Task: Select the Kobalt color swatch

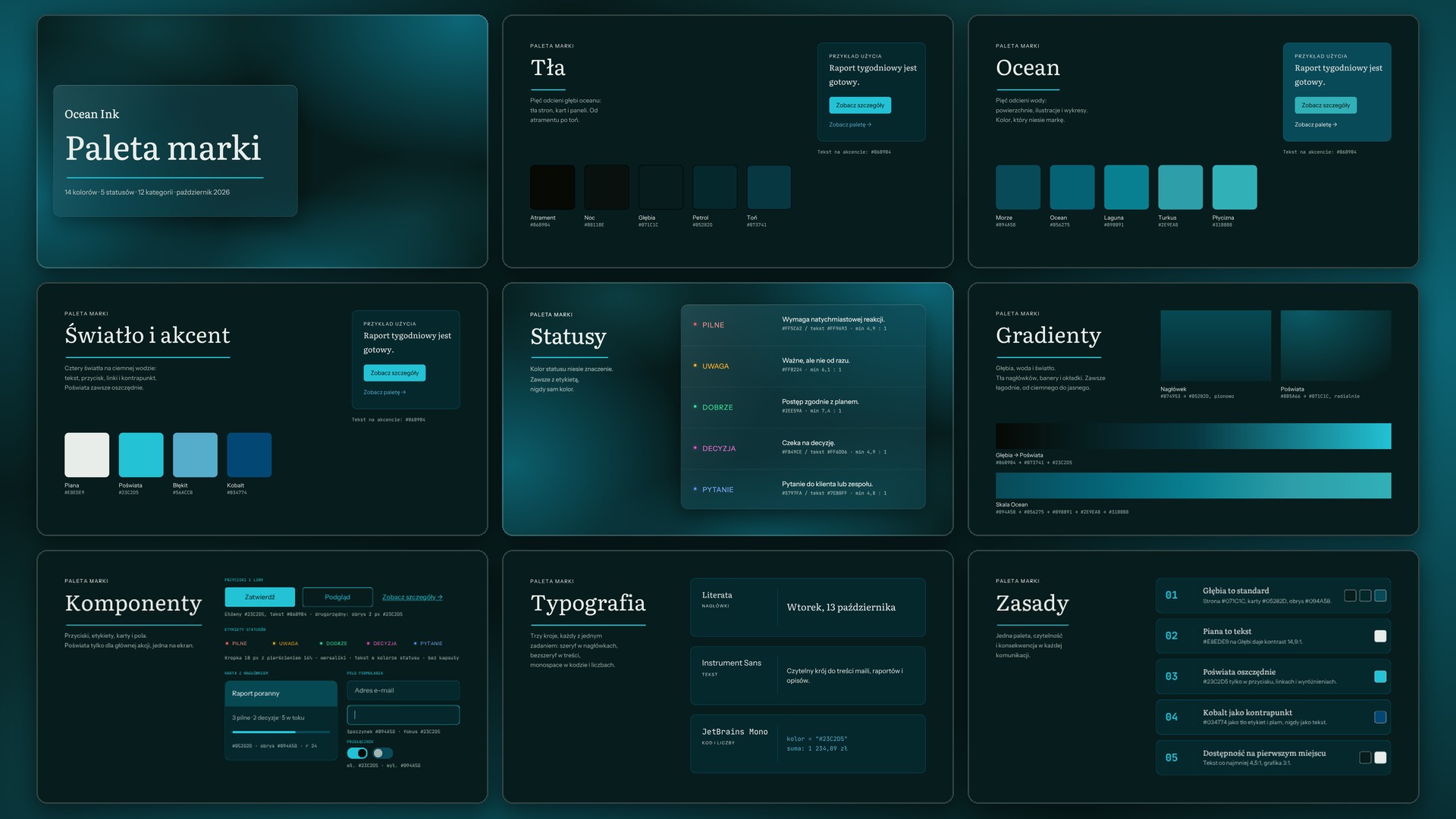Action: click(x=249, y=455)
